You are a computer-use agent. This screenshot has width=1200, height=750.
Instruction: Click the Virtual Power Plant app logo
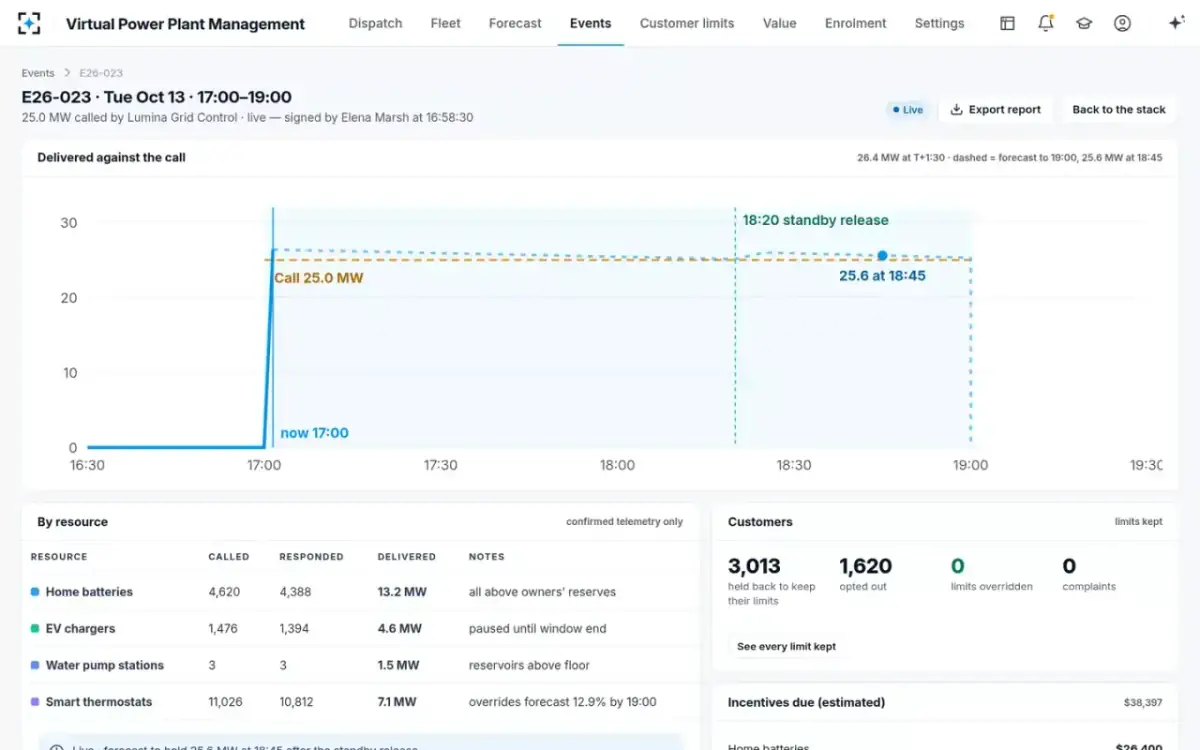click(30, 23)
